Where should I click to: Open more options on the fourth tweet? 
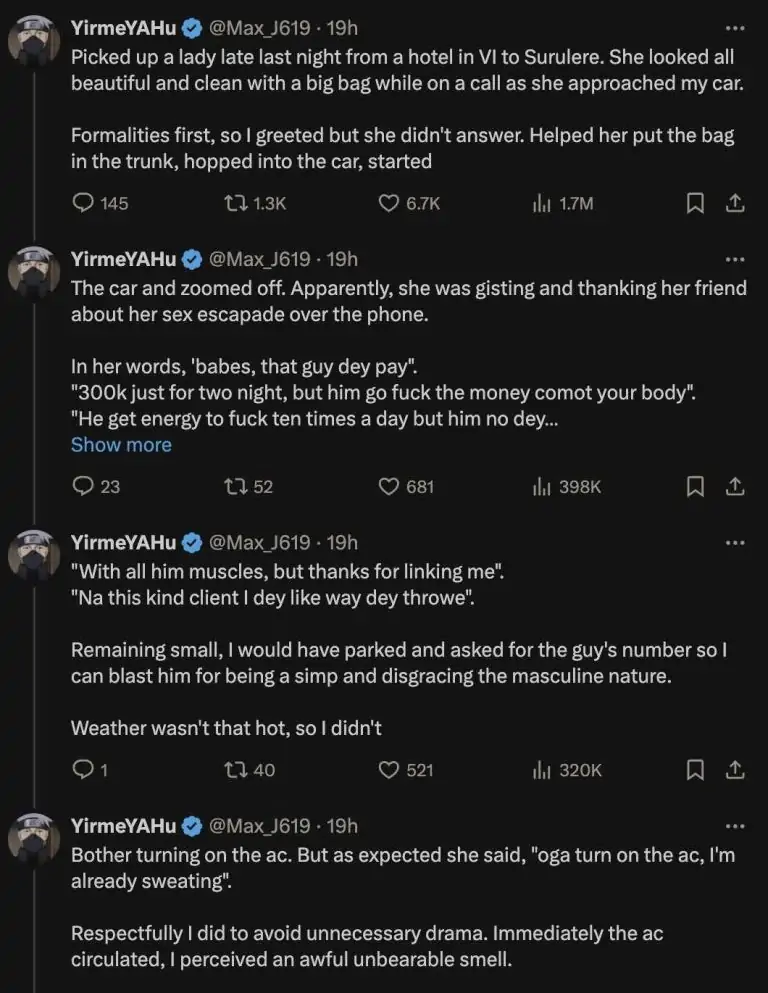(x=735, y=826)
